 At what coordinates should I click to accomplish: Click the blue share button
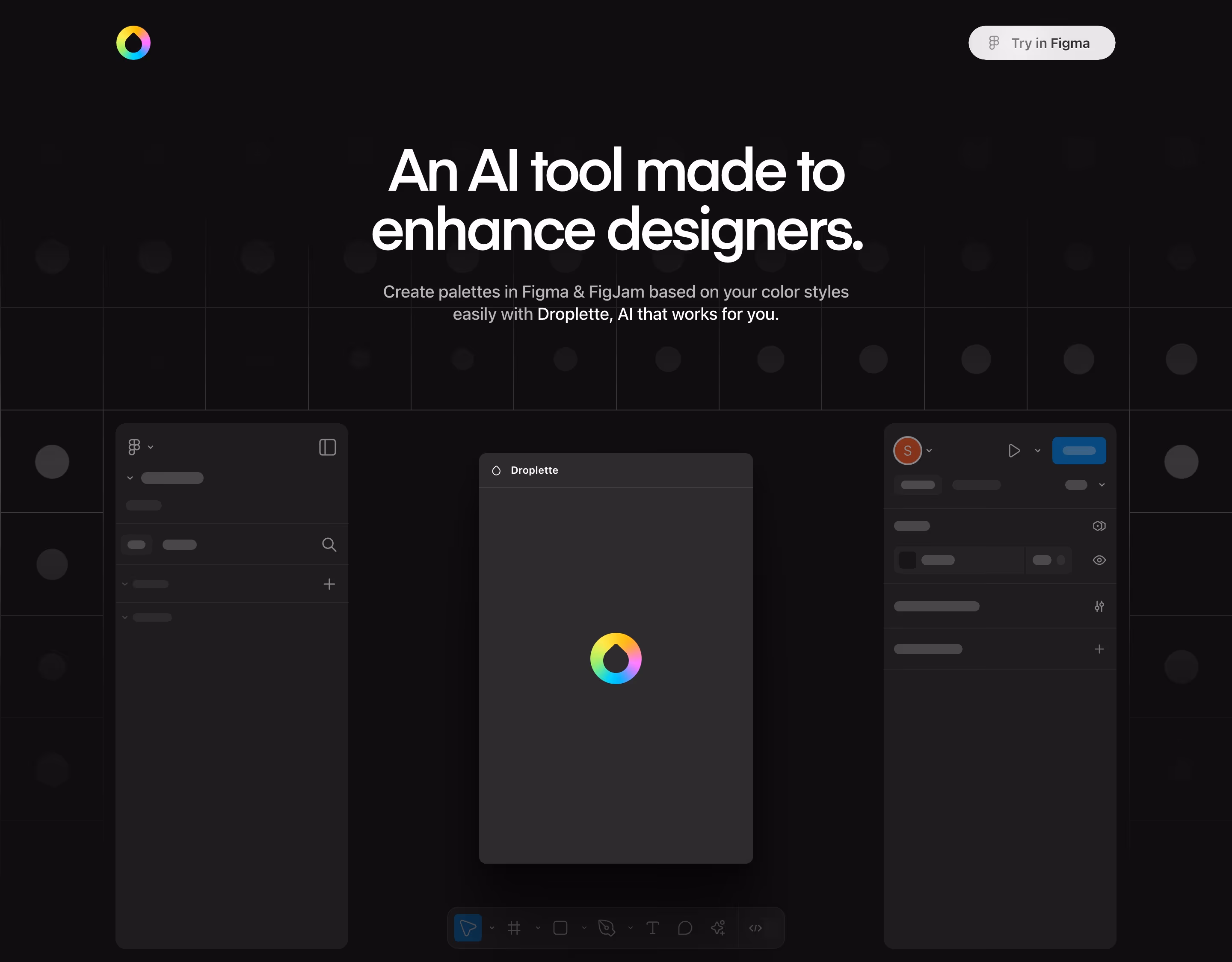[1078, 451]
